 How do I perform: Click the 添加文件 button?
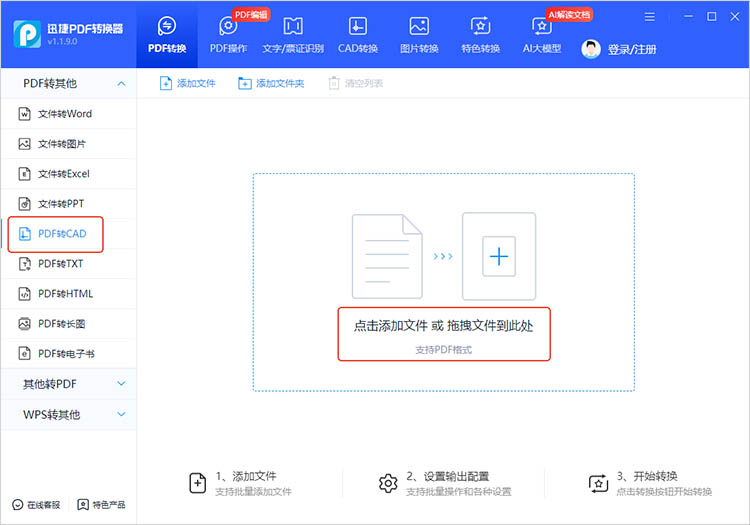click(188, 83)
